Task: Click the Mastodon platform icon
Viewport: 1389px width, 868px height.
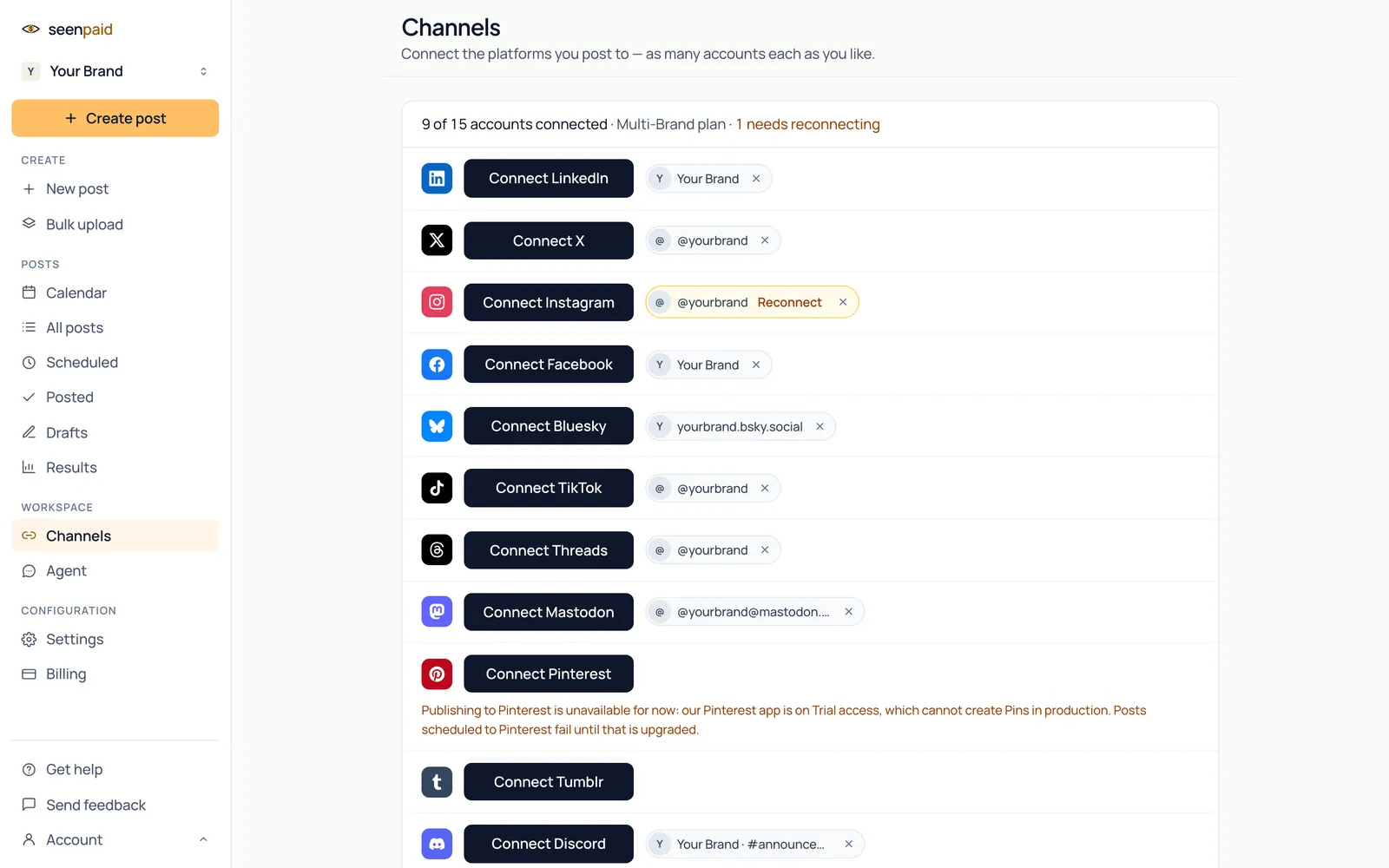Action: [x=437, y=612]
